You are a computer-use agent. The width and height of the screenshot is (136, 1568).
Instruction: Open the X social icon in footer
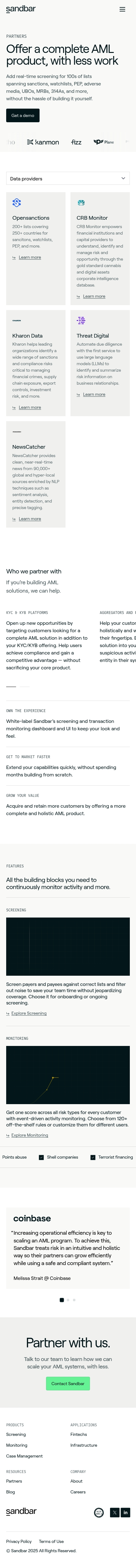click(x=114, y=1513)
